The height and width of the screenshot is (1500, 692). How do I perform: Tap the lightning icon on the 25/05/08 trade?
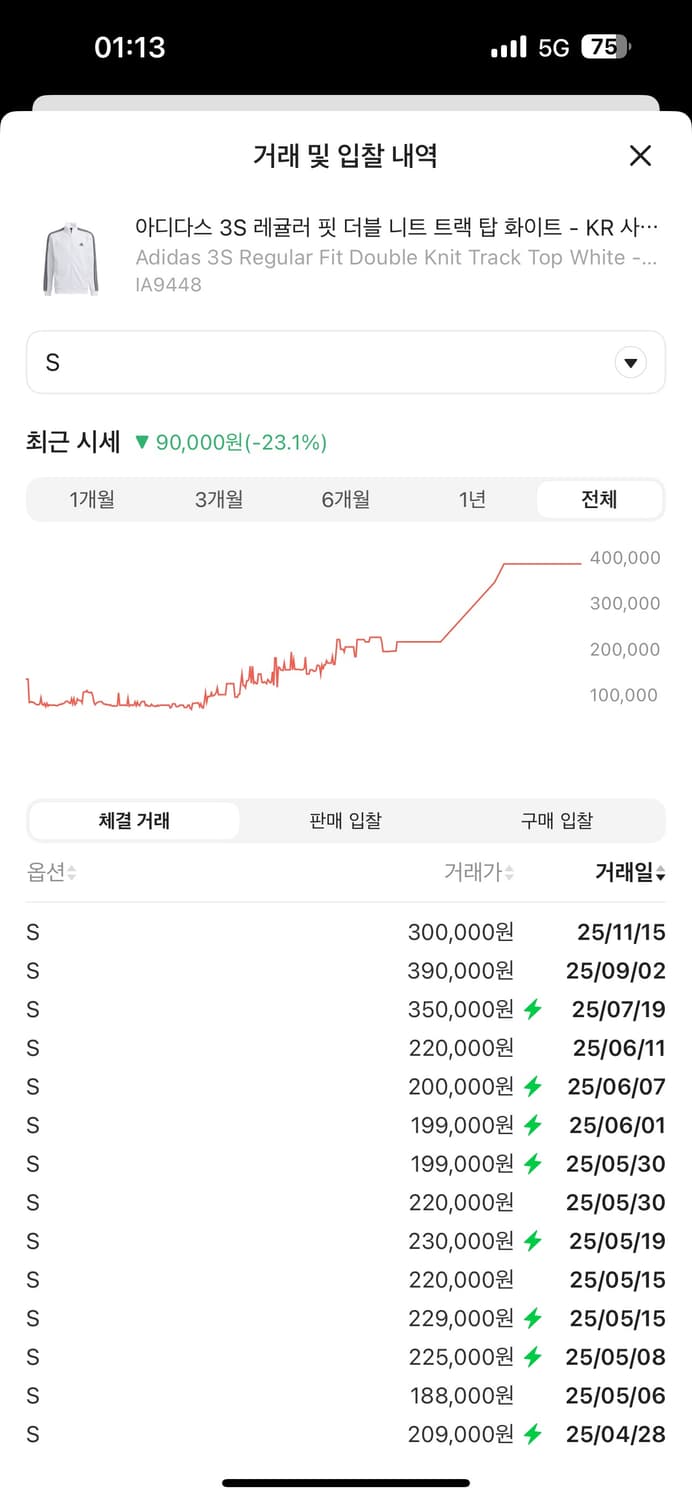[531, 1357]
